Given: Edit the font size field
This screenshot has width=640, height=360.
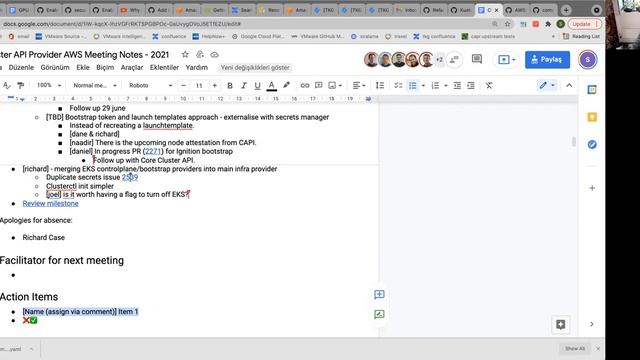Looking at the screenshot, I should (x=199, y=85).
